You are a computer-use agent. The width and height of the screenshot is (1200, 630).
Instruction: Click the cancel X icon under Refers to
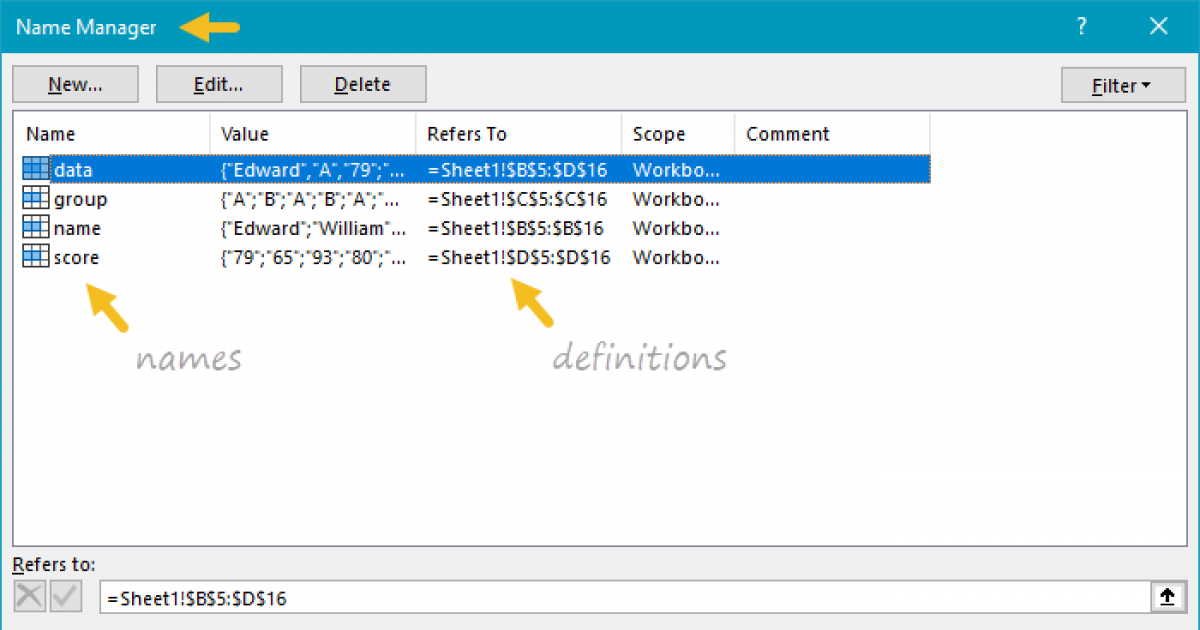(30, 597)
